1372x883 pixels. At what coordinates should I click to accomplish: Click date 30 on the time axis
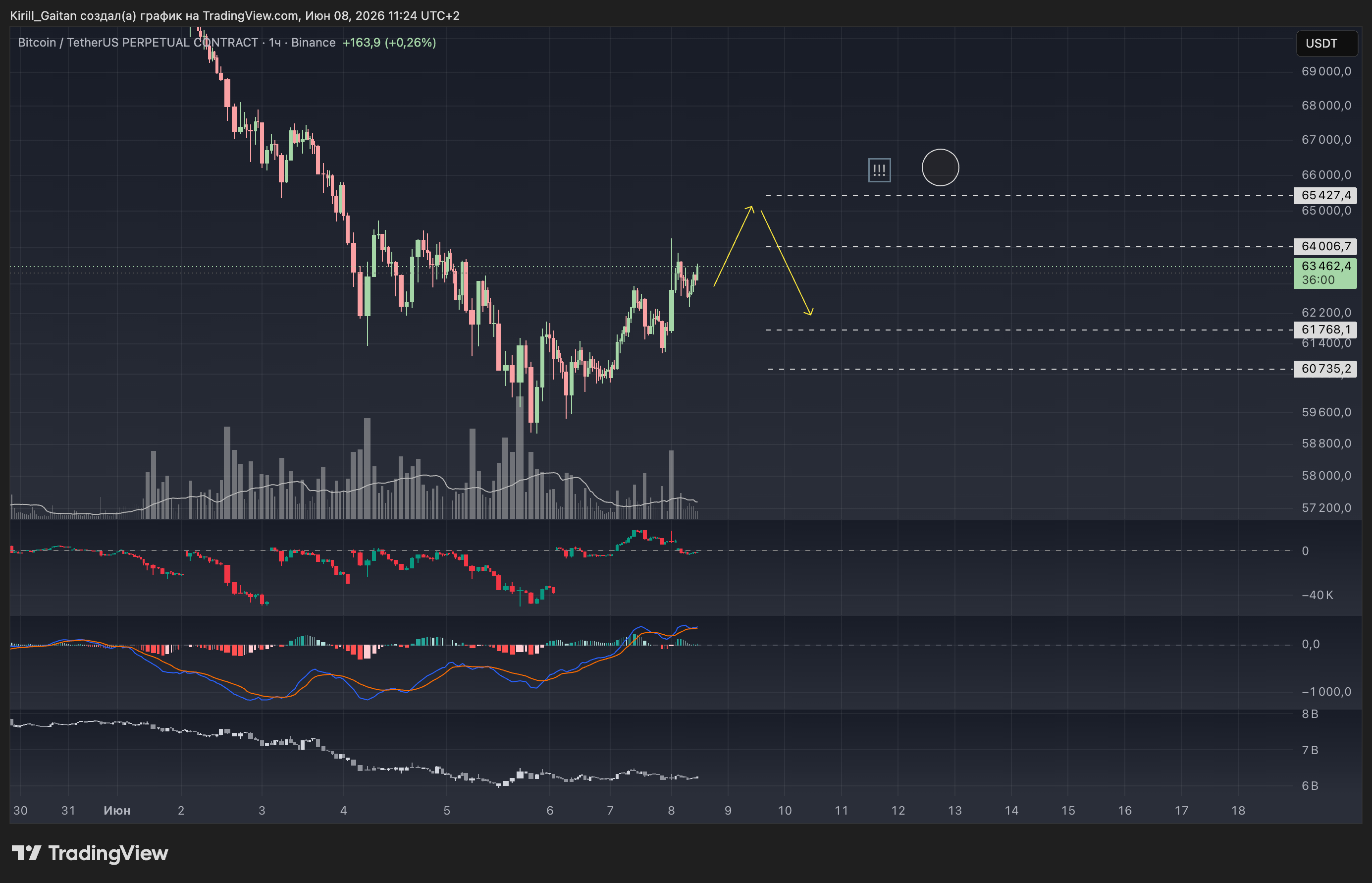point(20,811)
